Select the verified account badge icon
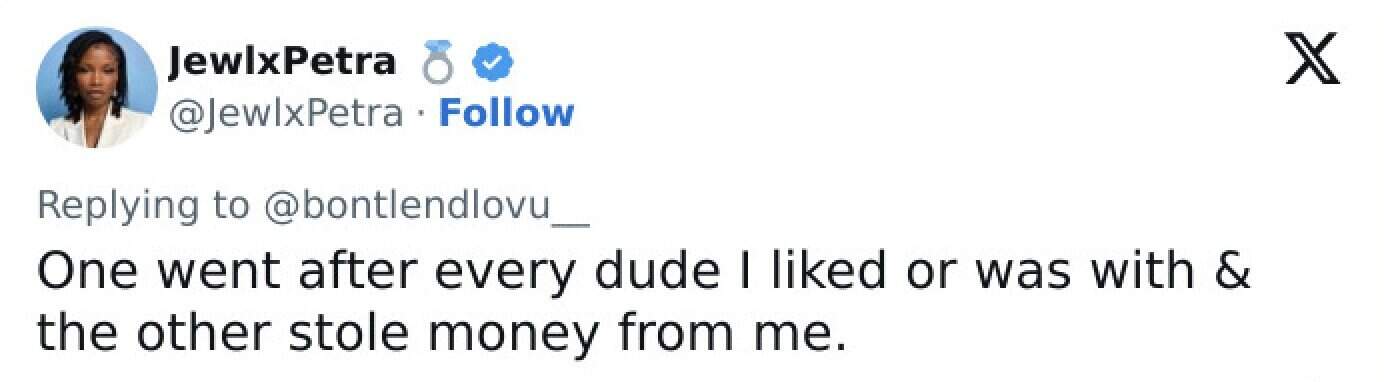1384x382 pixels. [x=493, y=65]
